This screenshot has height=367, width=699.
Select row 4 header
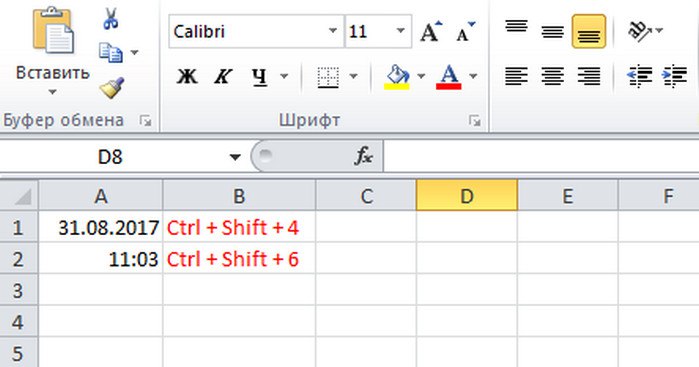tap(19, 322)
